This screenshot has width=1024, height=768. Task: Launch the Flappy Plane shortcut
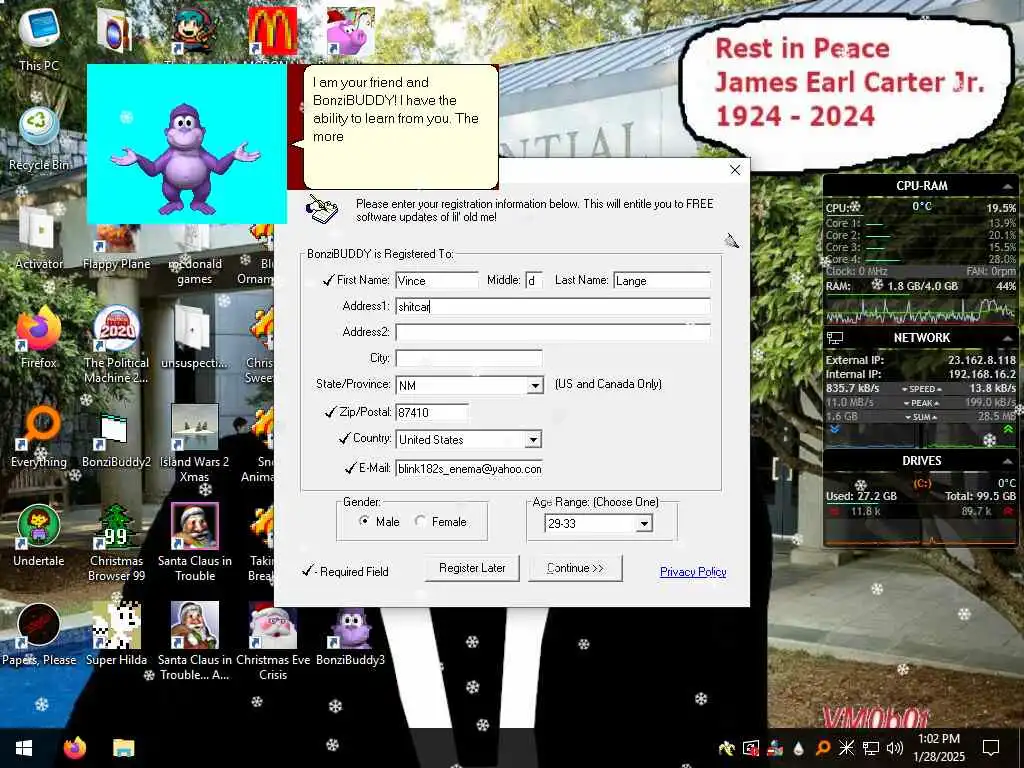pos(116,248)
